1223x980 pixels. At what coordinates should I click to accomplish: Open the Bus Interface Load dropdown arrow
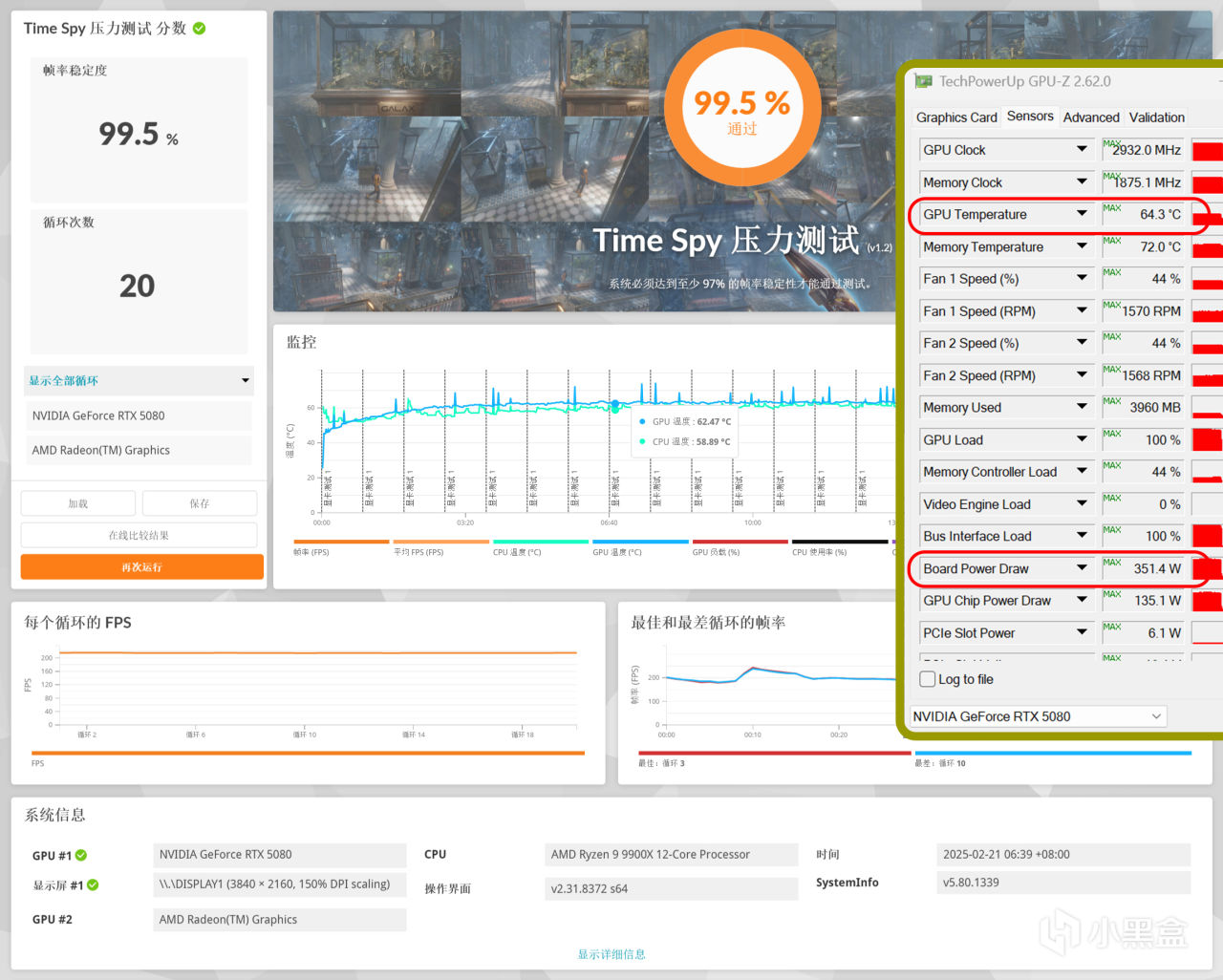(1082, 536)
